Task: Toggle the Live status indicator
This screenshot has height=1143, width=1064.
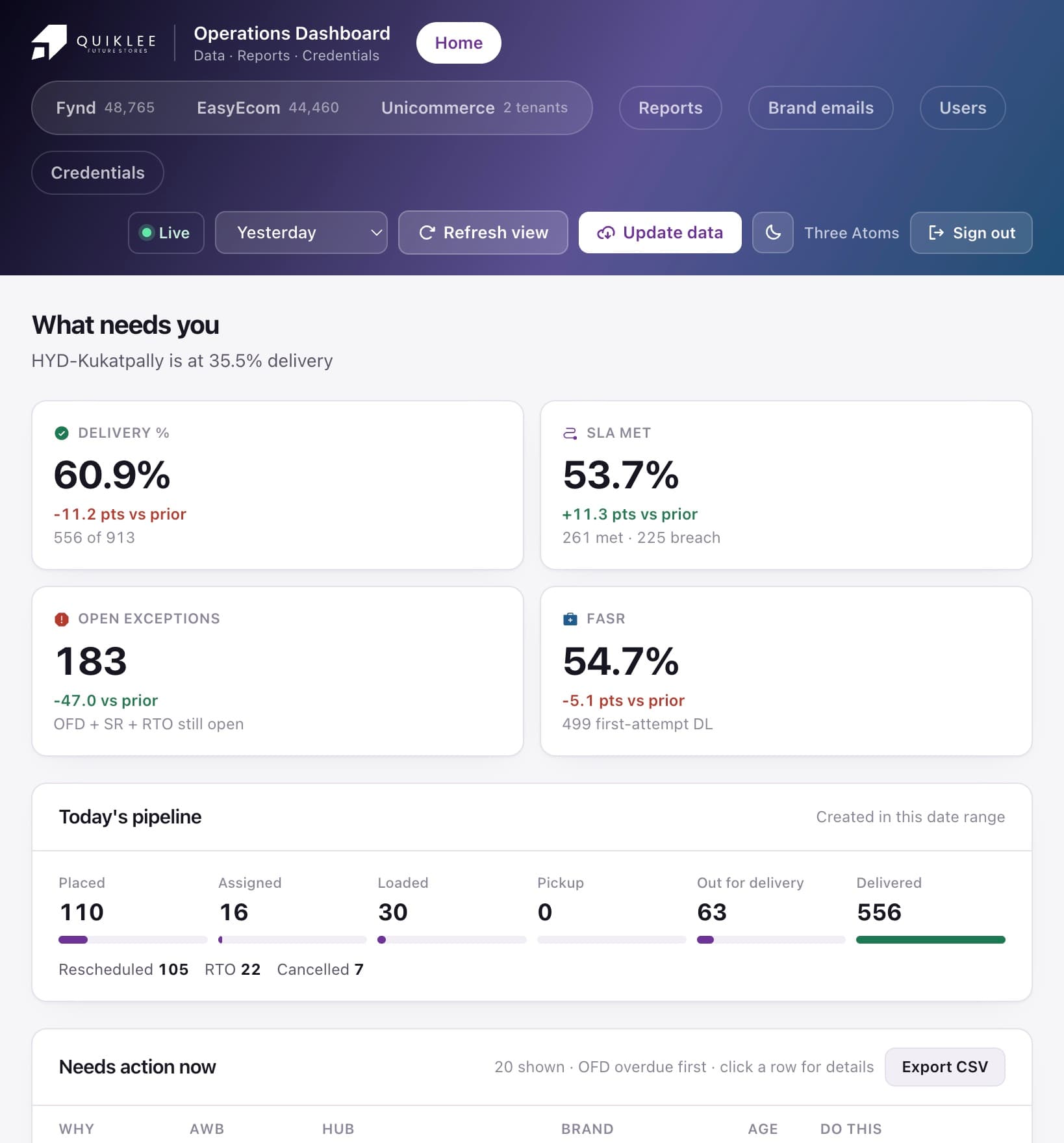Action: pyautogui.click(x=166, y=232)
